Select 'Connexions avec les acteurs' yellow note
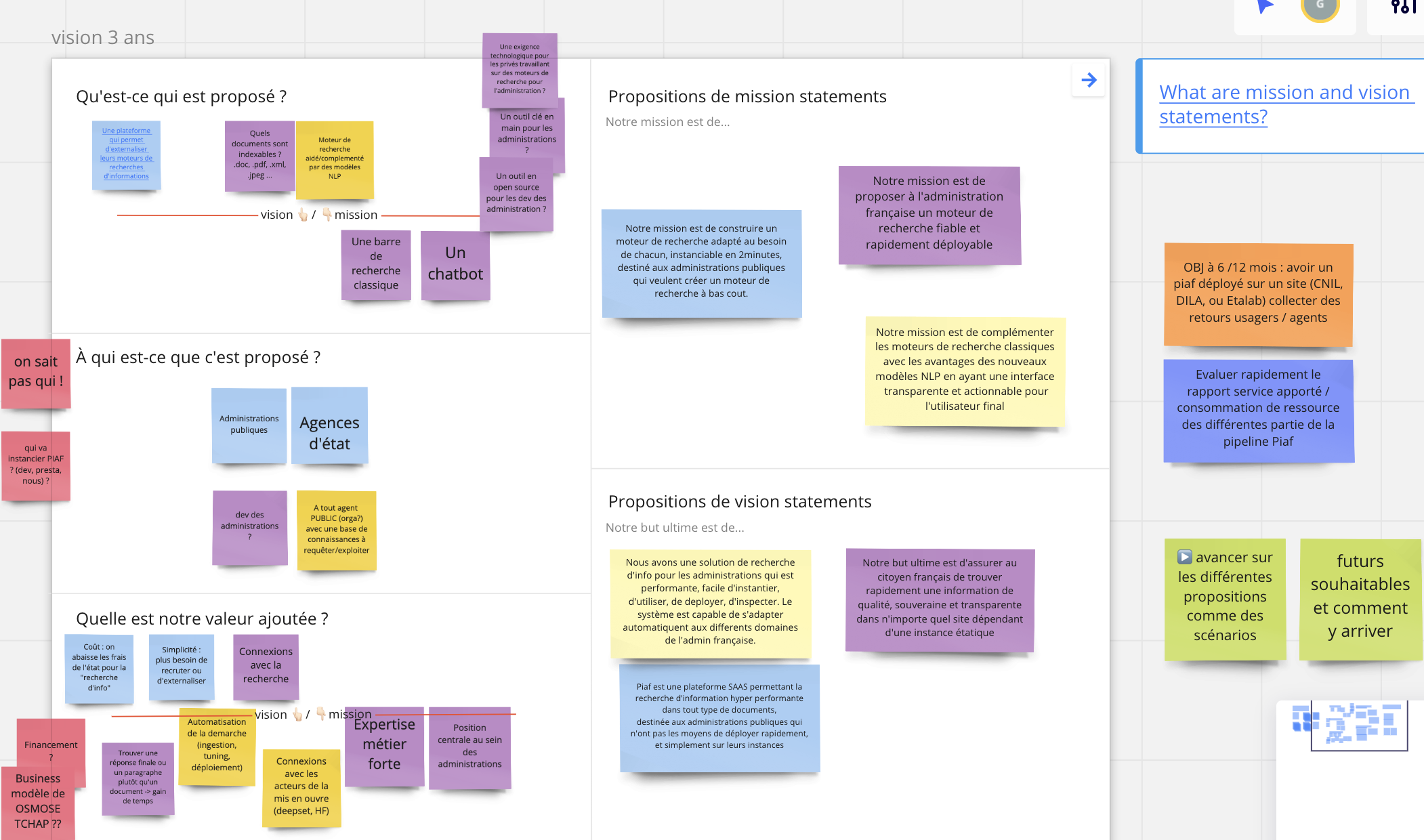Viewport: 1424px width, 840px height. tap(301, 788)
